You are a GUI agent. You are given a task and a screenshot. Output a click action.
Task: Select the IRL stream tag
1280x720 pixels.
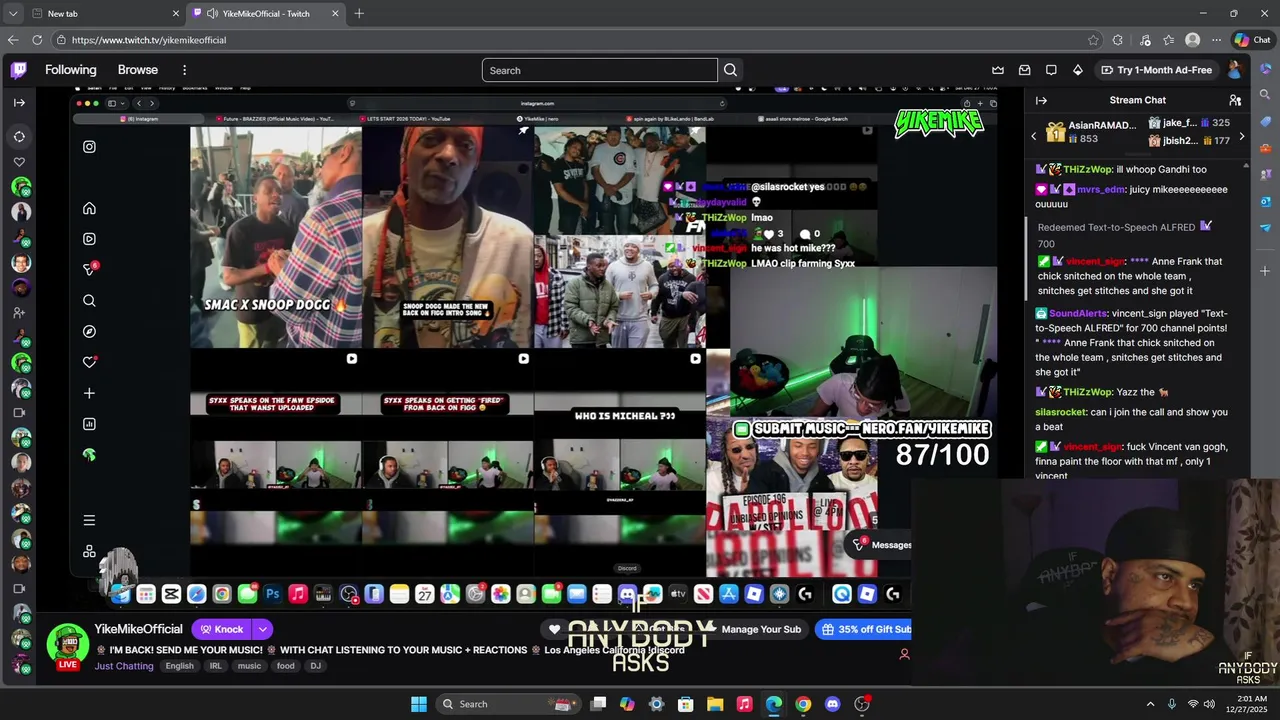[x=215, y=666]
